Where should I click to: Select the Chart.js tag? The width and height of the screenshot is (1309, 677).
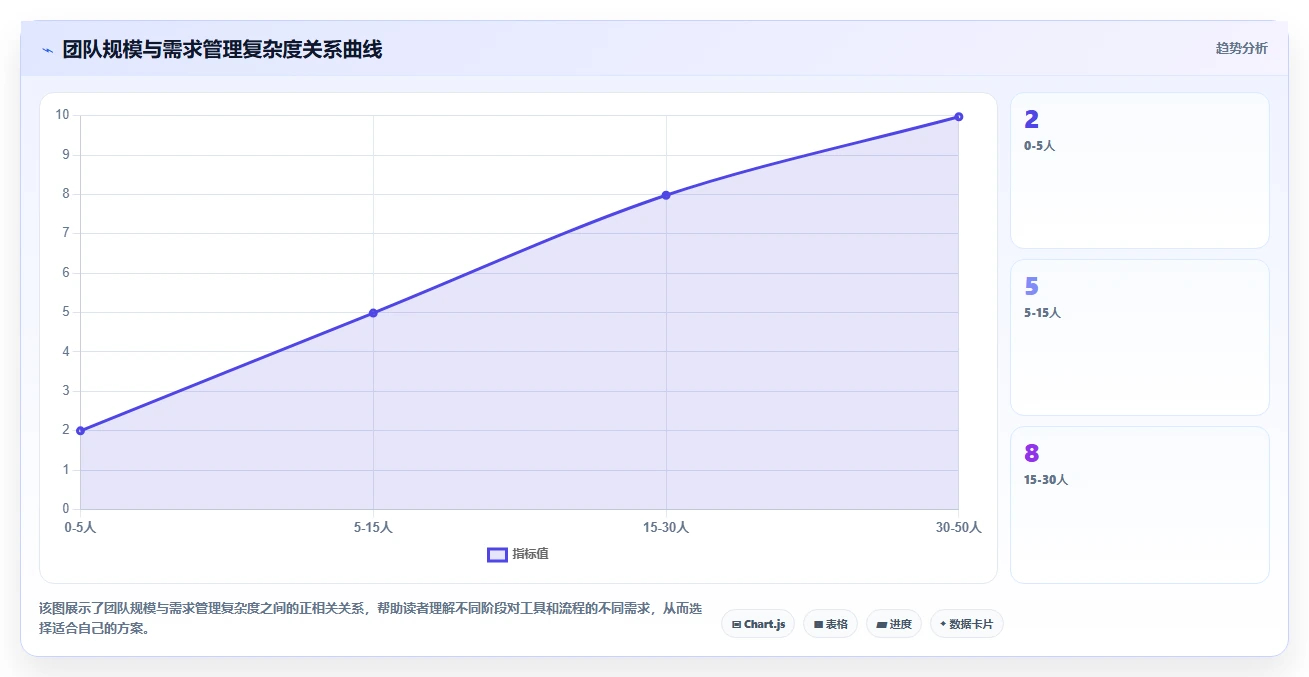(758, 624)
